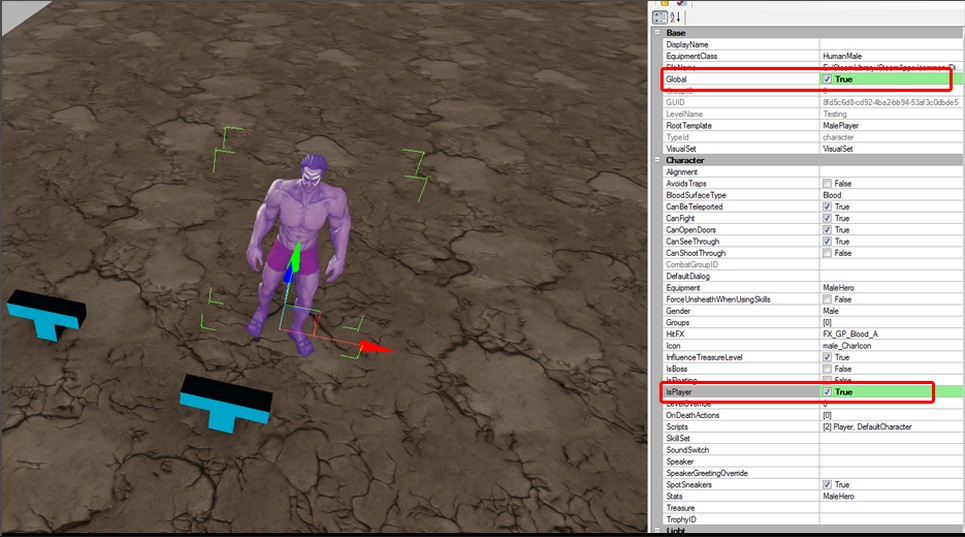Edit the Blood value of BloodSurfaceType
This screenshot has height=537, width=965.
[832, 195]
